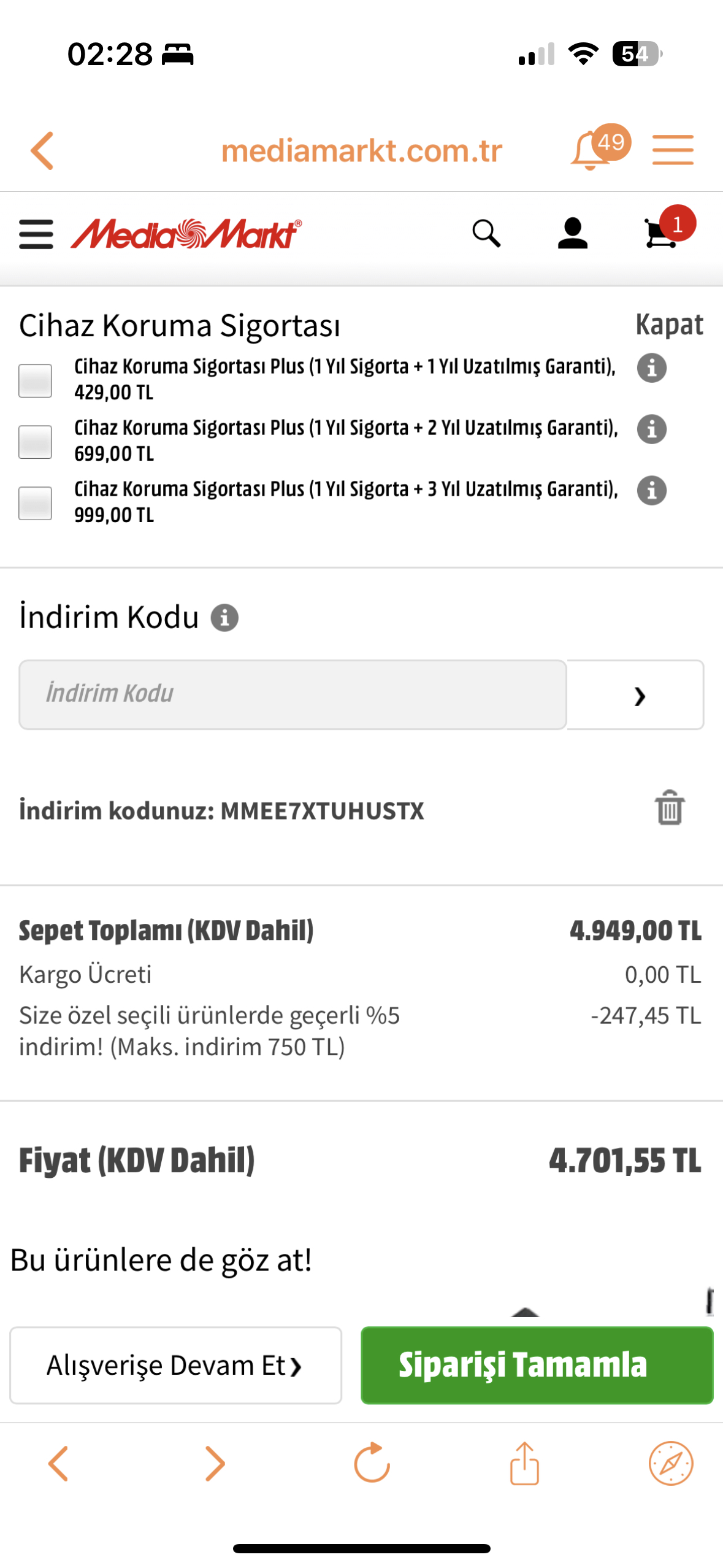Expand the Bu ürünlere de göz at panel arrow
723x1568 pixels.
[525, 1312]
